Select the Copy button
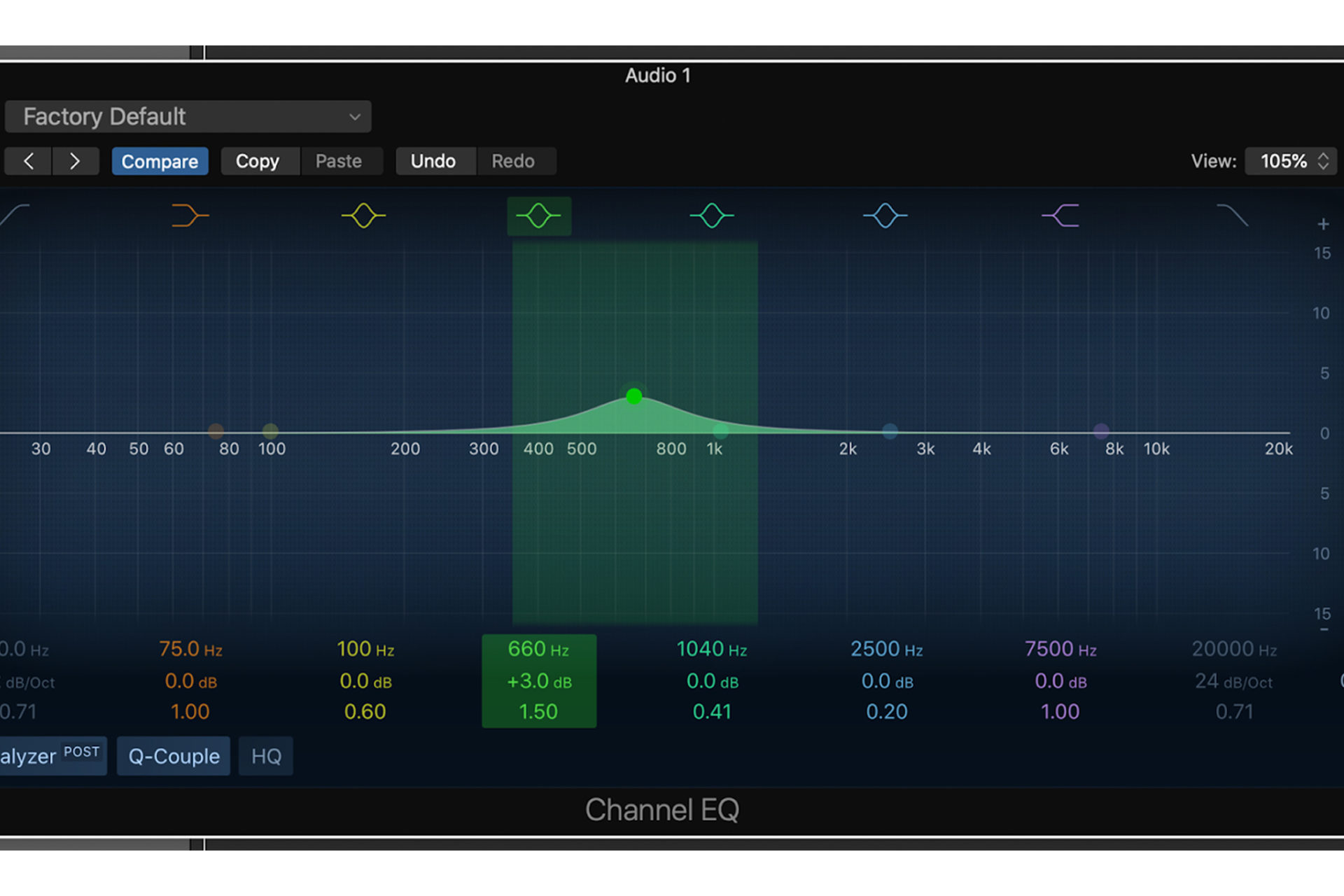Image resolution: width=1344 pixels, height=896 pixels. 255,160
